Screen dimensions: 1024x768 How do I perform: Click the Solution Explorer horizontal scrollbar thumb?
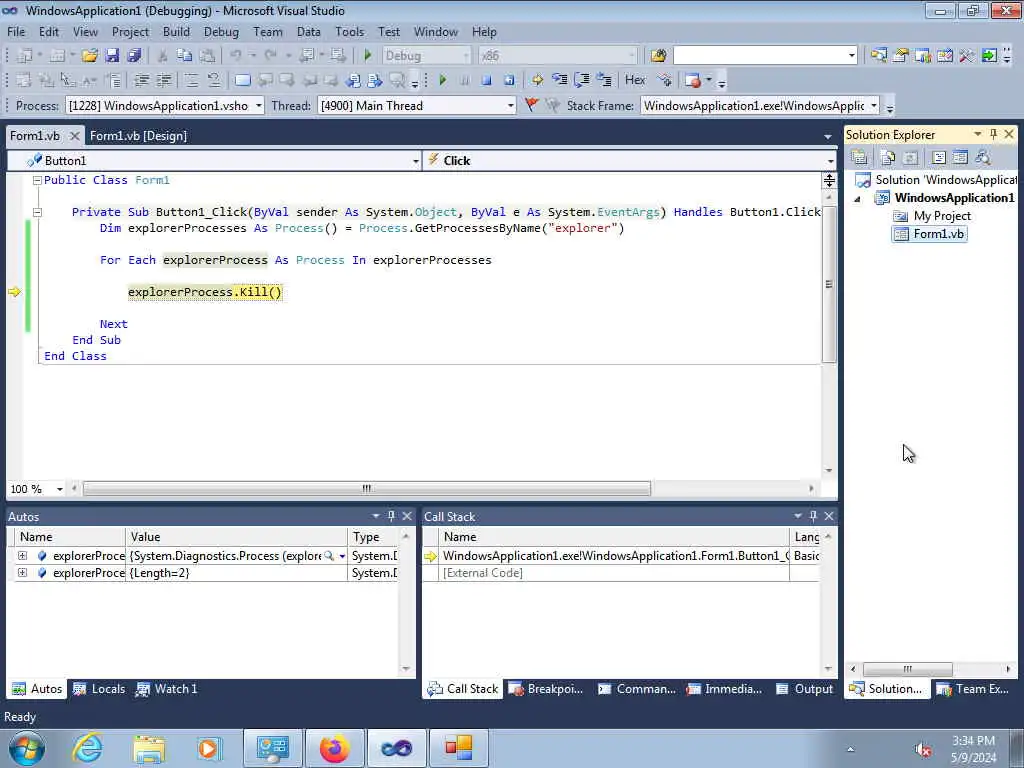coord(907,669)
